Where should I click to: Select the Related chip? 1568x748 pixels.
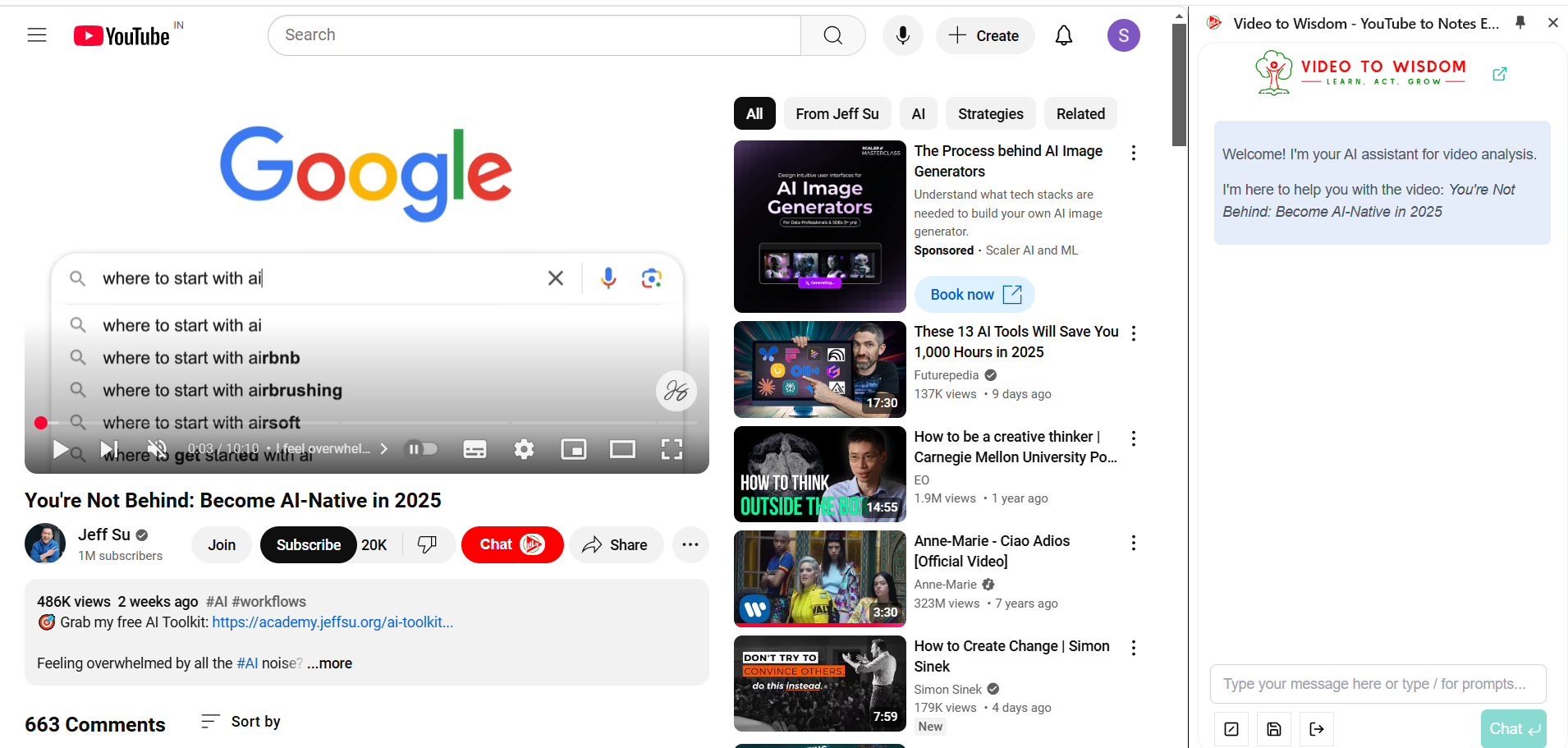click(1080, 114)
